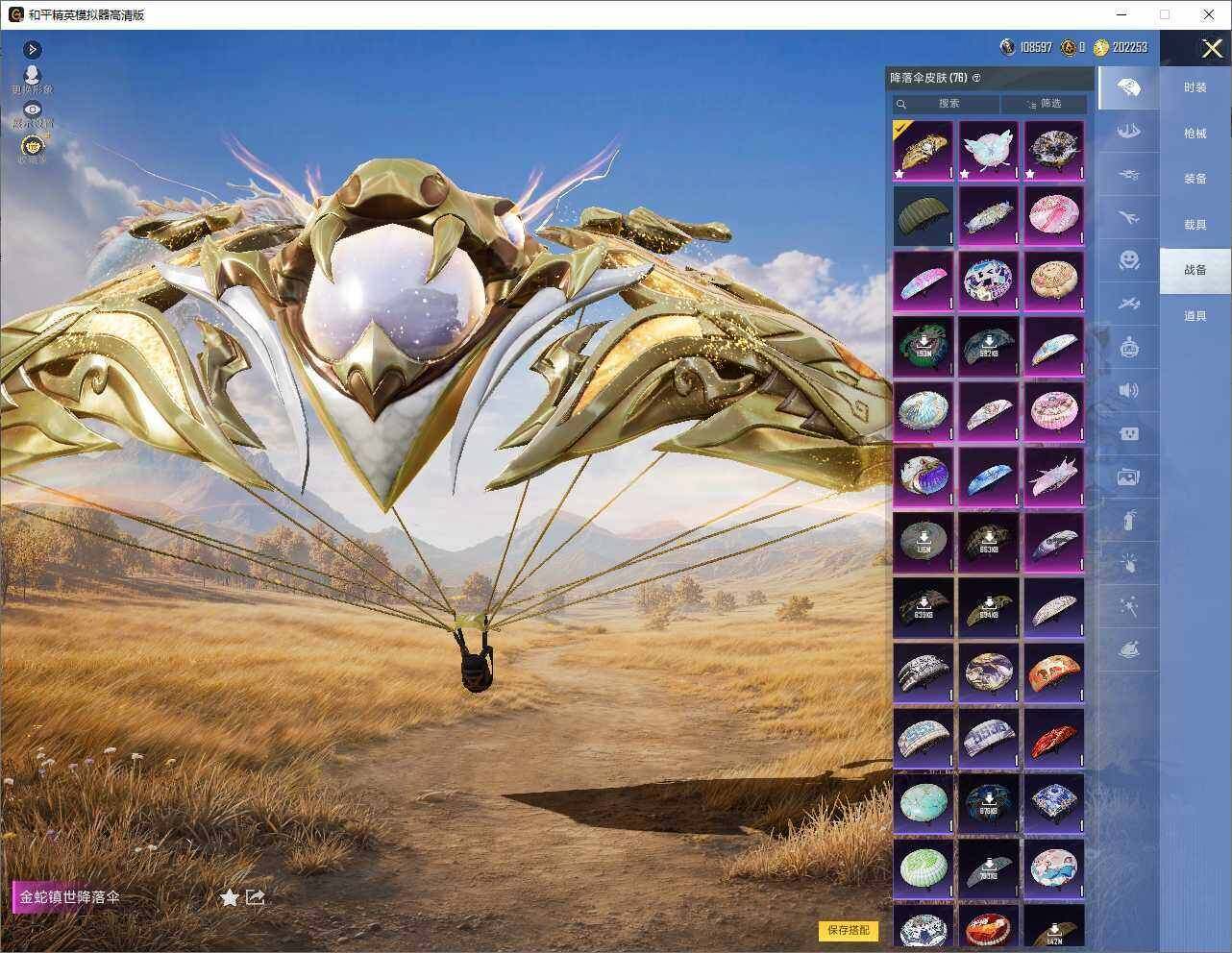Open the 道具 tab

1195,316
